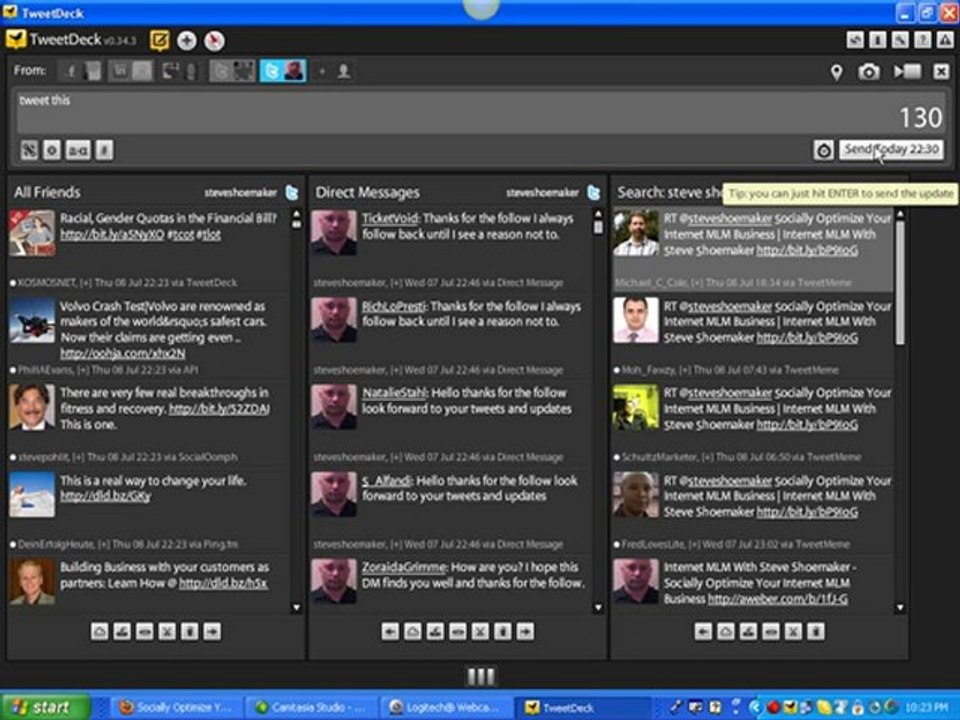The width and height of the screenshot is (960, 720).
Task: Open the bit.ly/aSNyXO link in the Quotas tweet
Action: (112, 234)
